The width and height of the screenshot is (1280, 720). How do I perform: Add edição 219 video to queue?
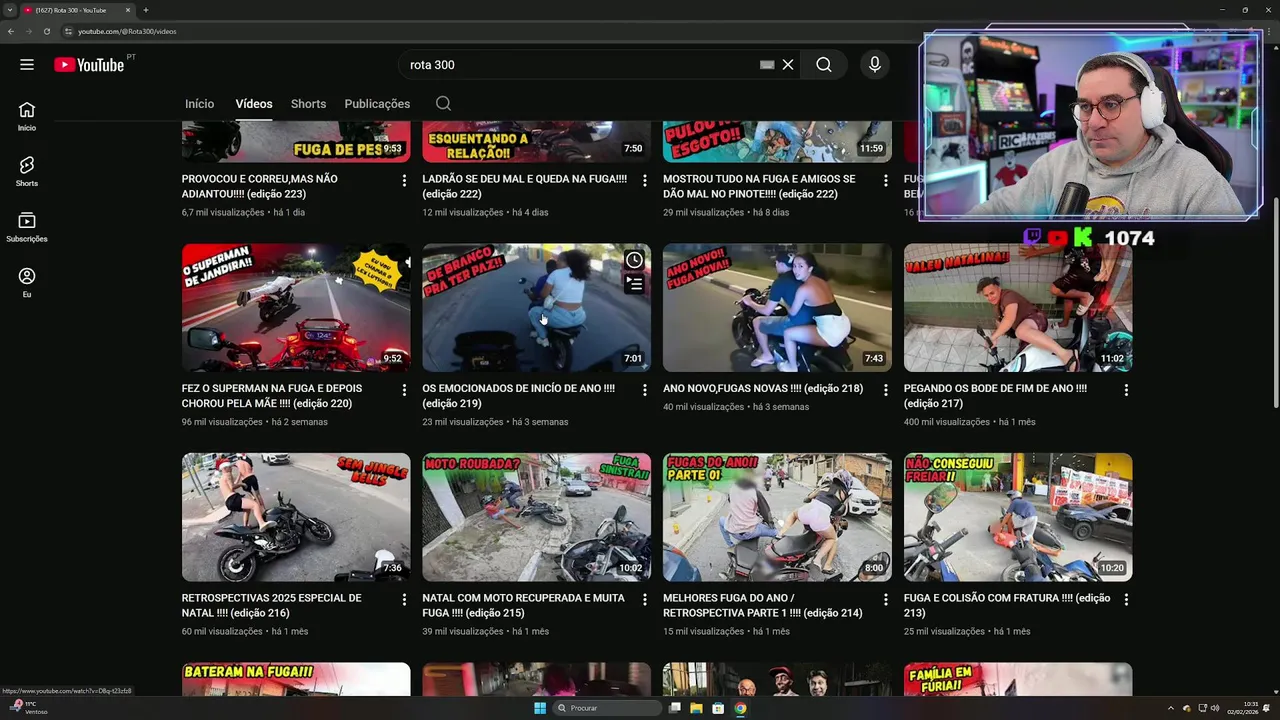[634, 284]
